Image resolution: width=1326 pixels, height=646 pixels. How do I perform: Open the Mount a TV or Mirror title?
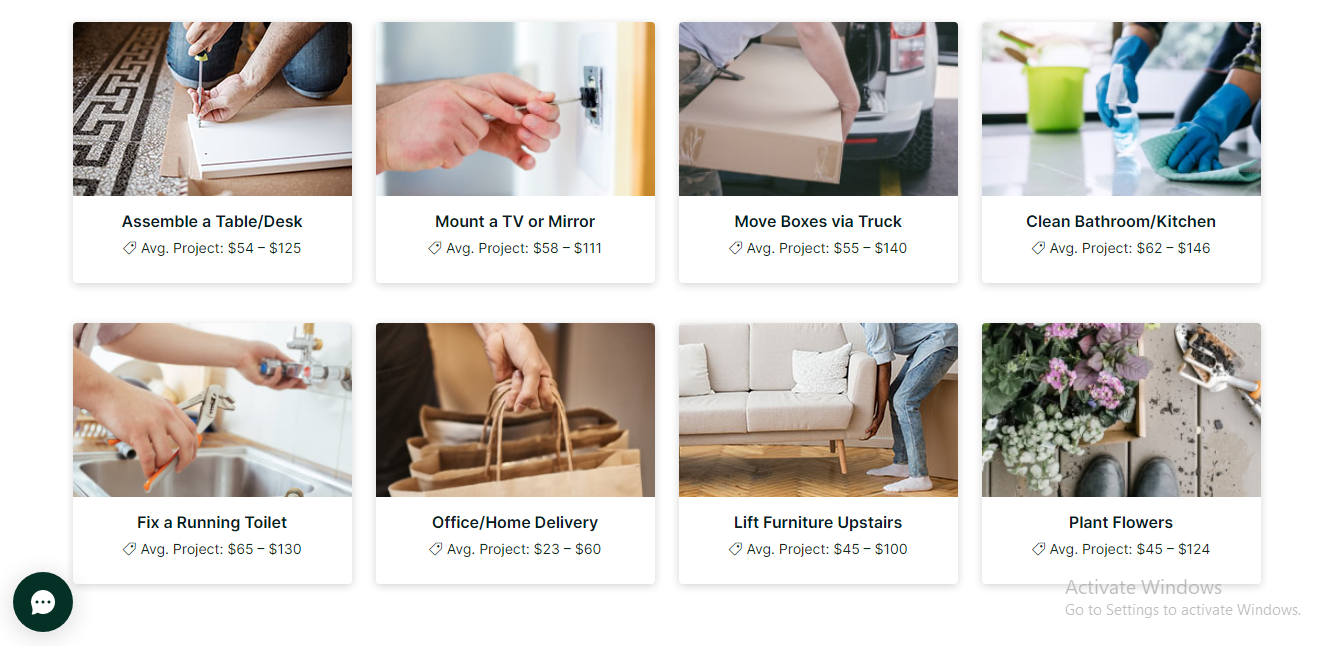[515, 221]
